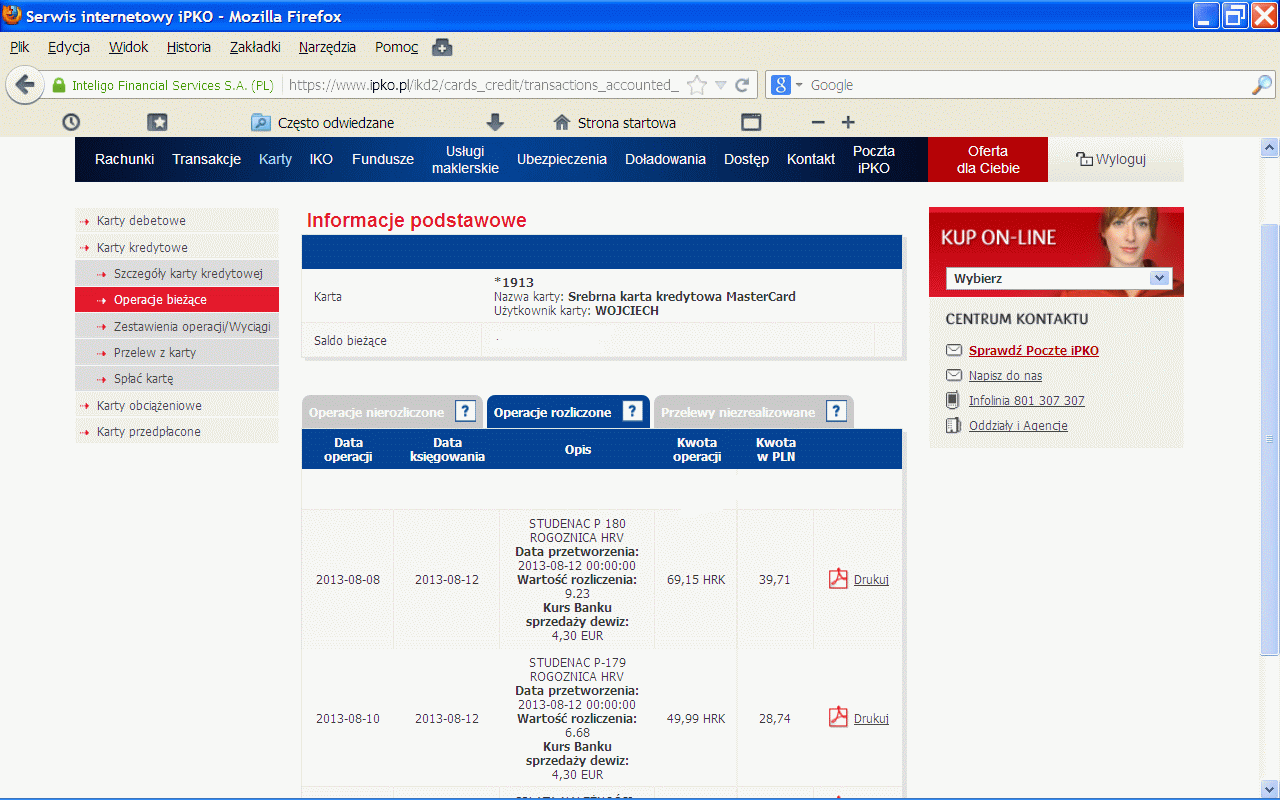Click the zoom in plus icon
Image resolution: width=1280 pixels, height=800 pixels.
[x=848, y=122]
